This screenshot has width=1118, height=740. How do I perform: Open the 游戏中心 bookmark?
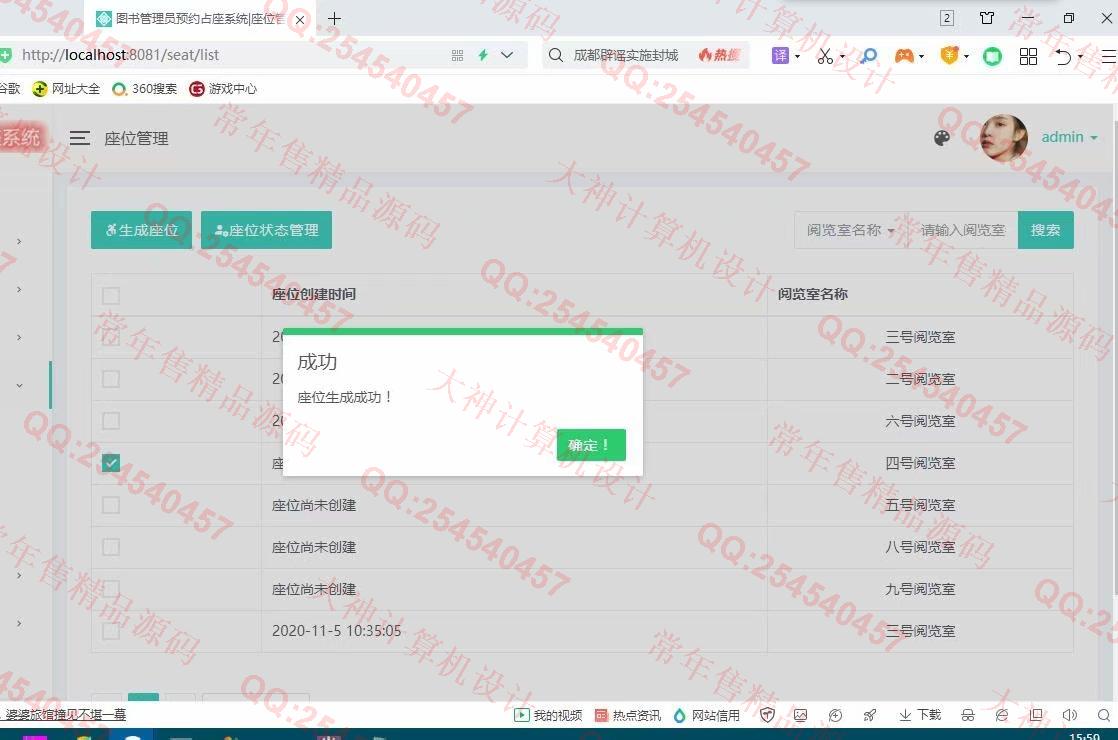point(223,88)
